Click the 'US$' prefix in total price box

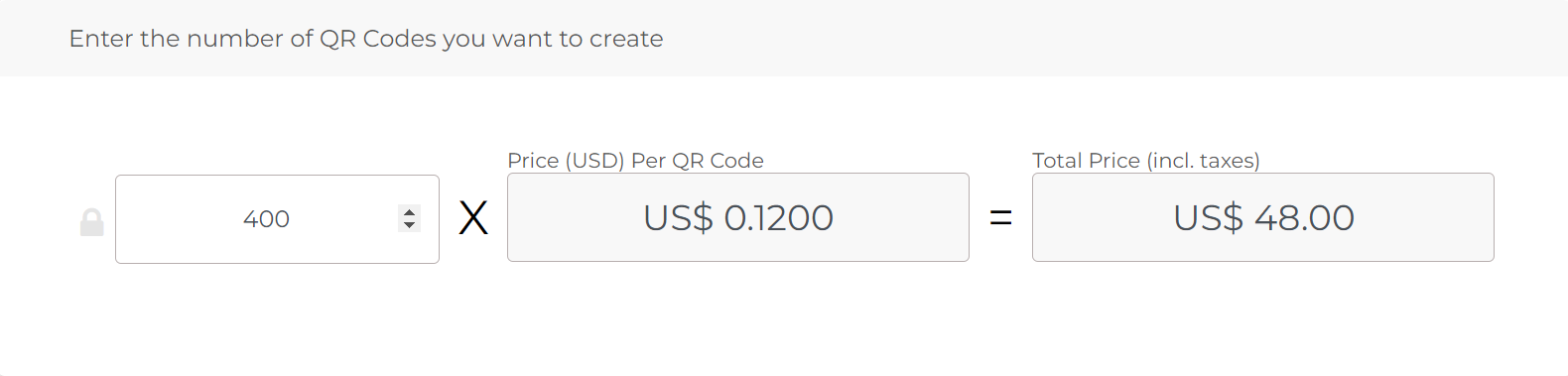pyautogui.click(x=1208, y=217)
